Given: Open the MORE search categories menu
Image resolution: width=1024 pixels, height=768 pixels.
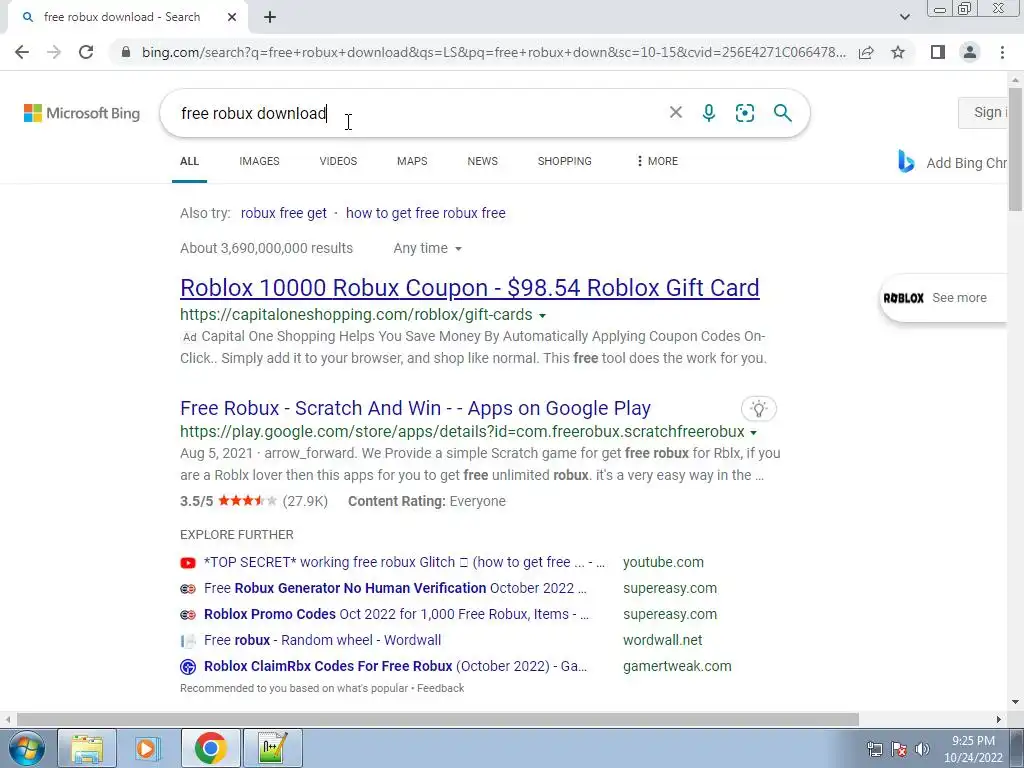Looking at the screenshot, I should click(657, 161).
